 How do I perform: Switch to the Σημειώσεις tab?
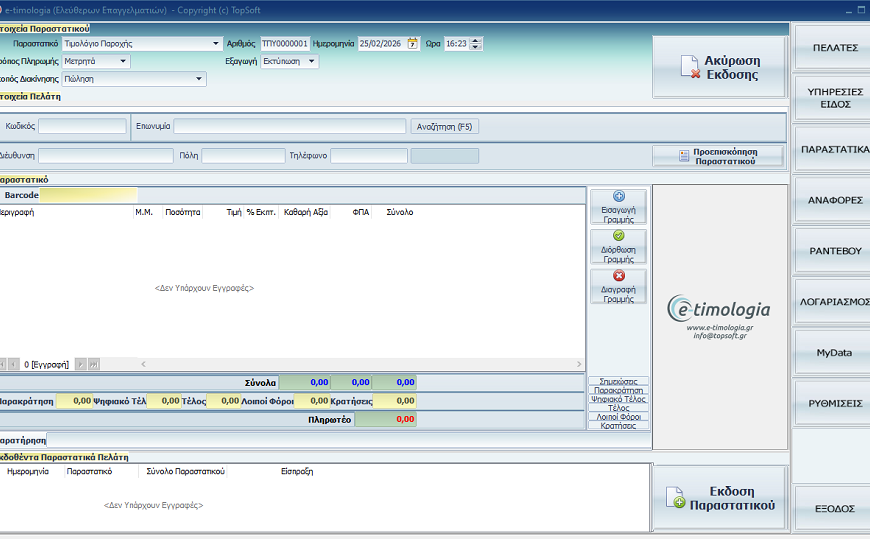coord(618,381)
